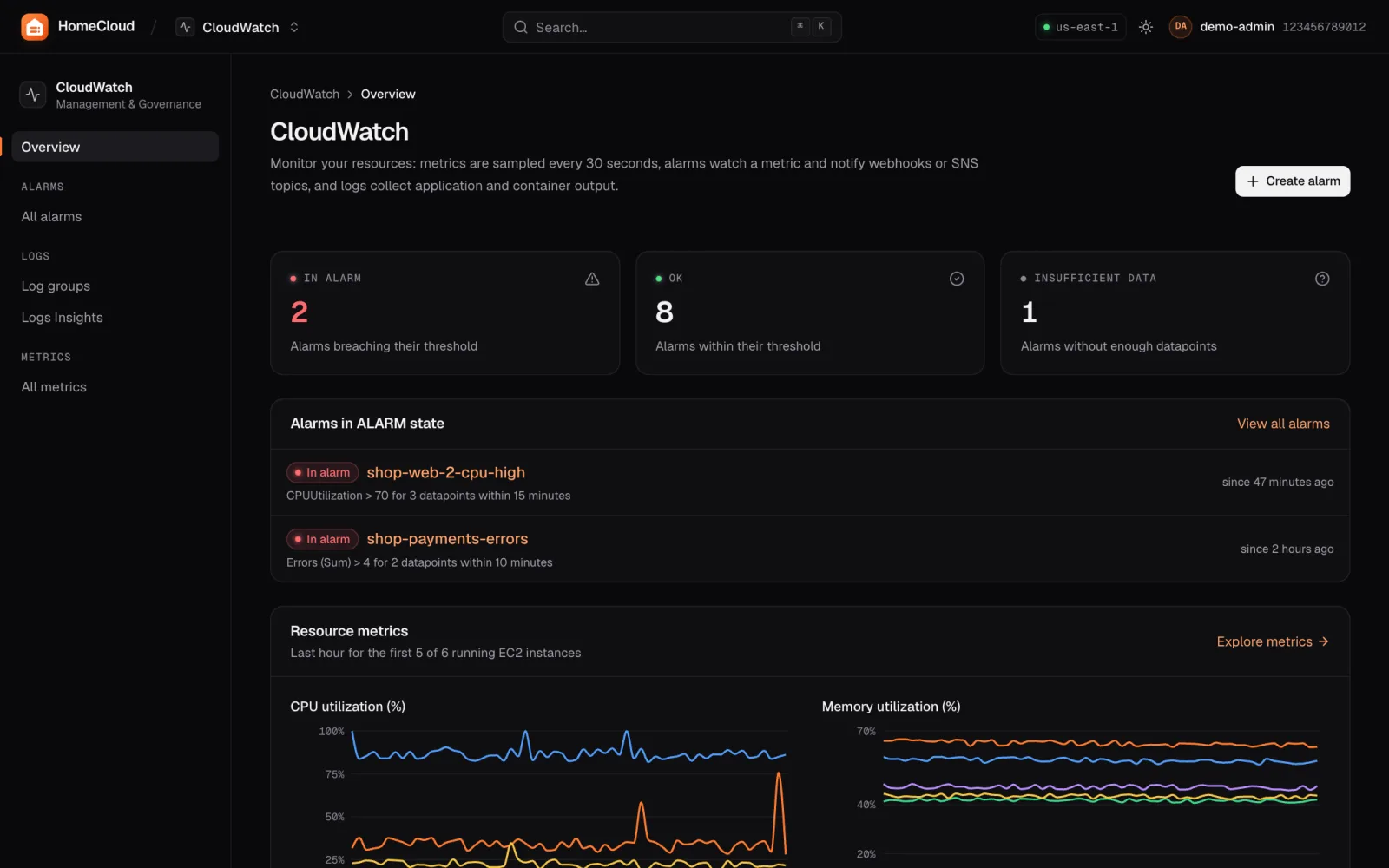This screenshot has width=1389, height=868.
Task: Click the DA user avatar
Action: click(1181, 27)
